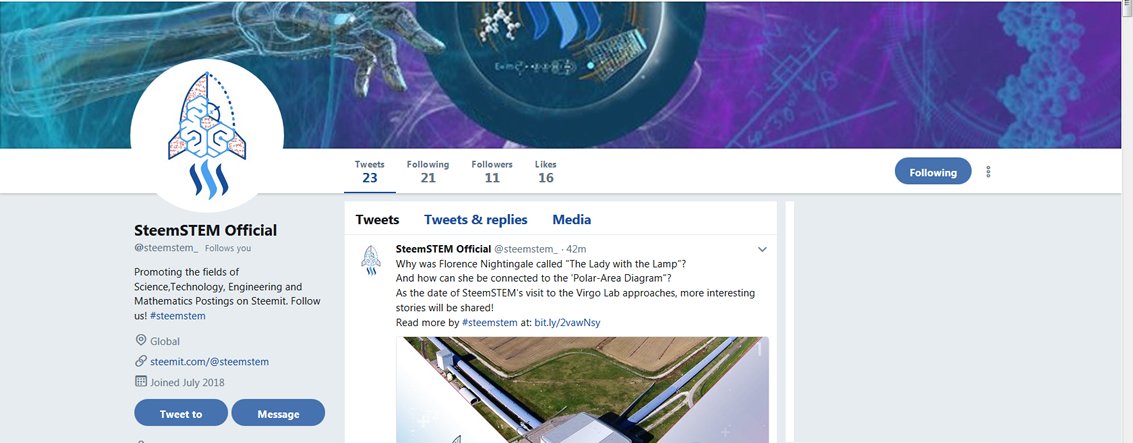The width and height of the screenshot is (1133, 443).
Task: Expand the tweet options chevron
Action: [762, 249]
